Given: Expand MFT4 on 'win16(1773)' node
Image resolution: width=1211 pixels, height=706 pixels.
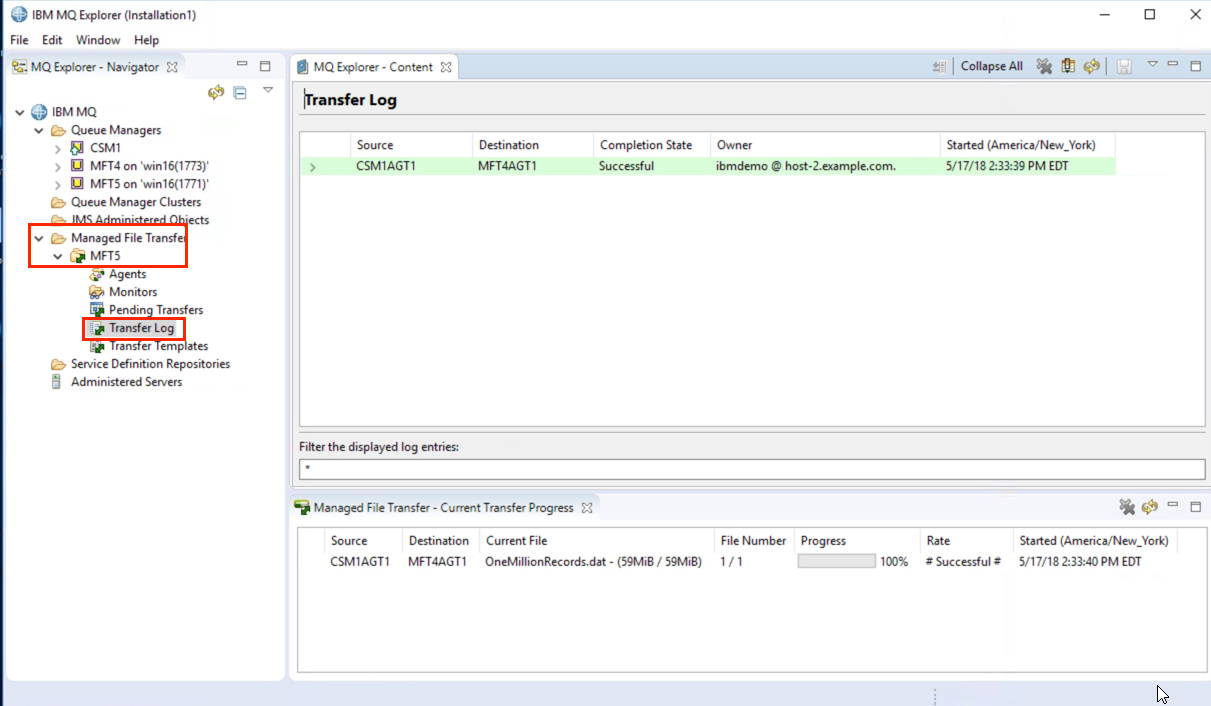Looking at the screenshot, I should pos(58,166).
